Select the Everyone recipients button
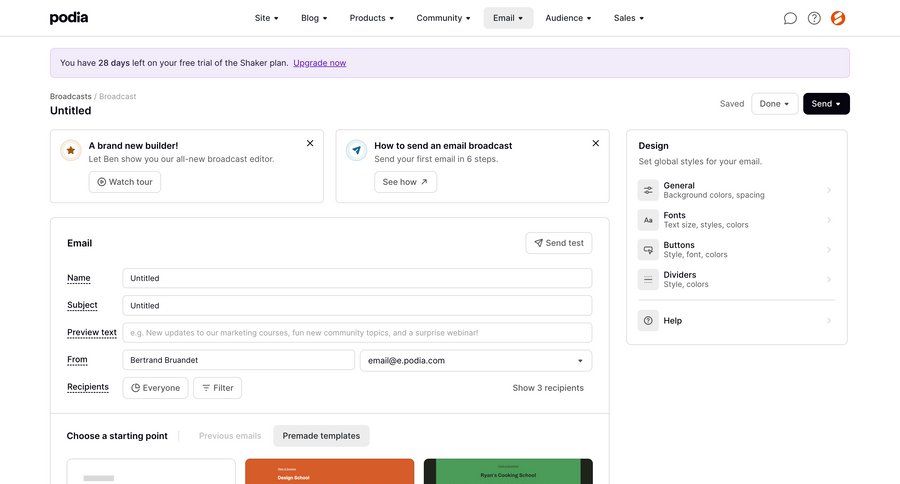900x484 pixels. coord(155,388)
